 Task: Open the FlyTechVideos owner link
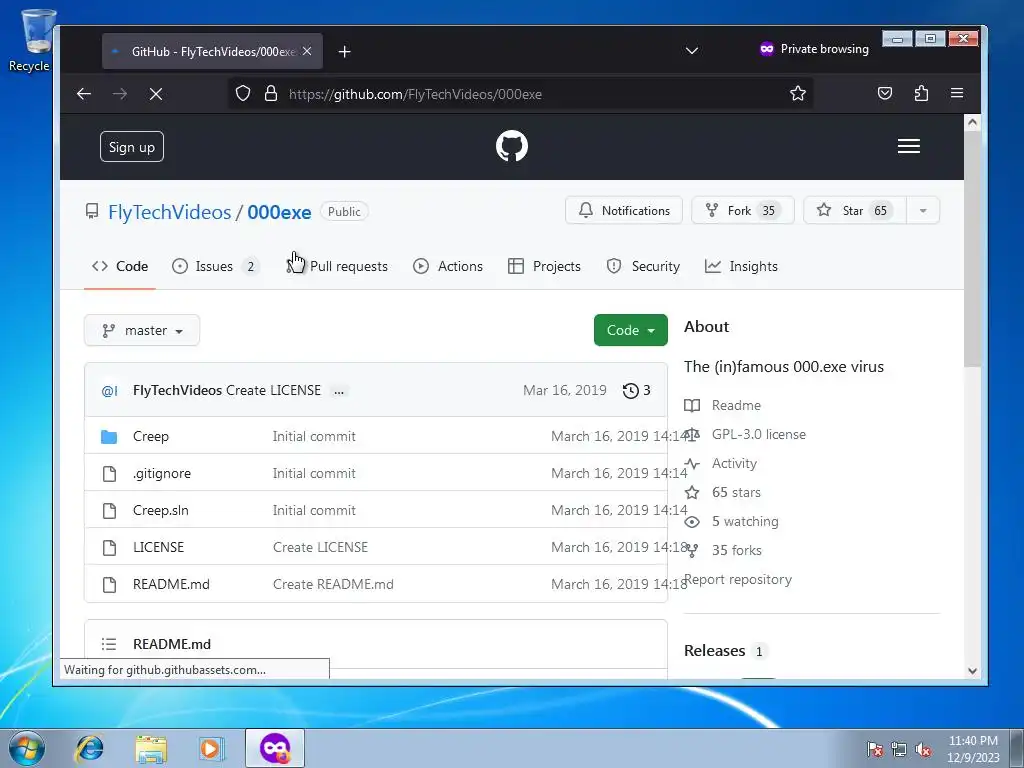[x=170, y=212]
